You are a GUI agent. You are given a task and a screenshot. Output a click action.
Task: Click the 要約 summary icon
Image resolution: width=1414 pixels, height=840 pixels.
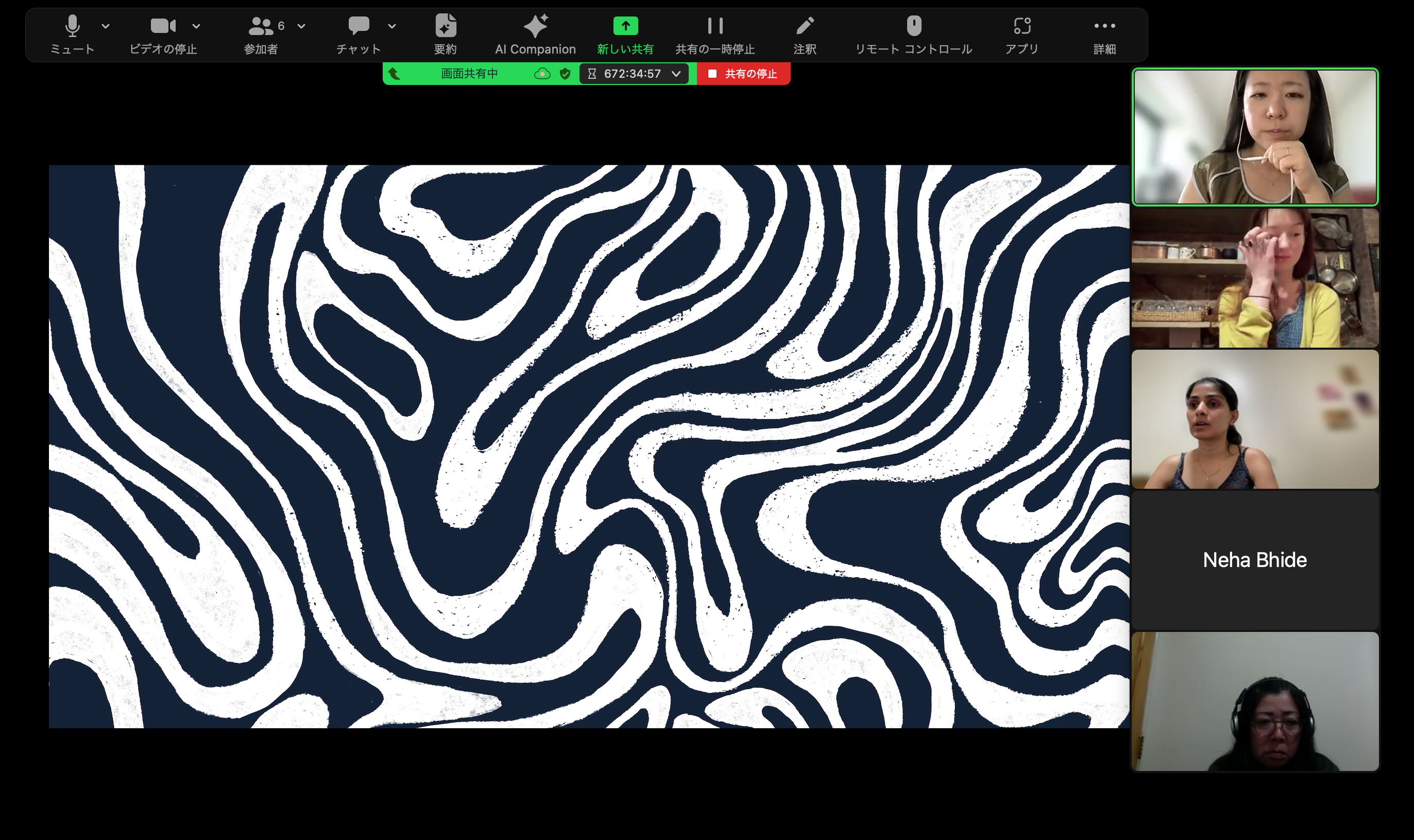(x=446, y=26)
